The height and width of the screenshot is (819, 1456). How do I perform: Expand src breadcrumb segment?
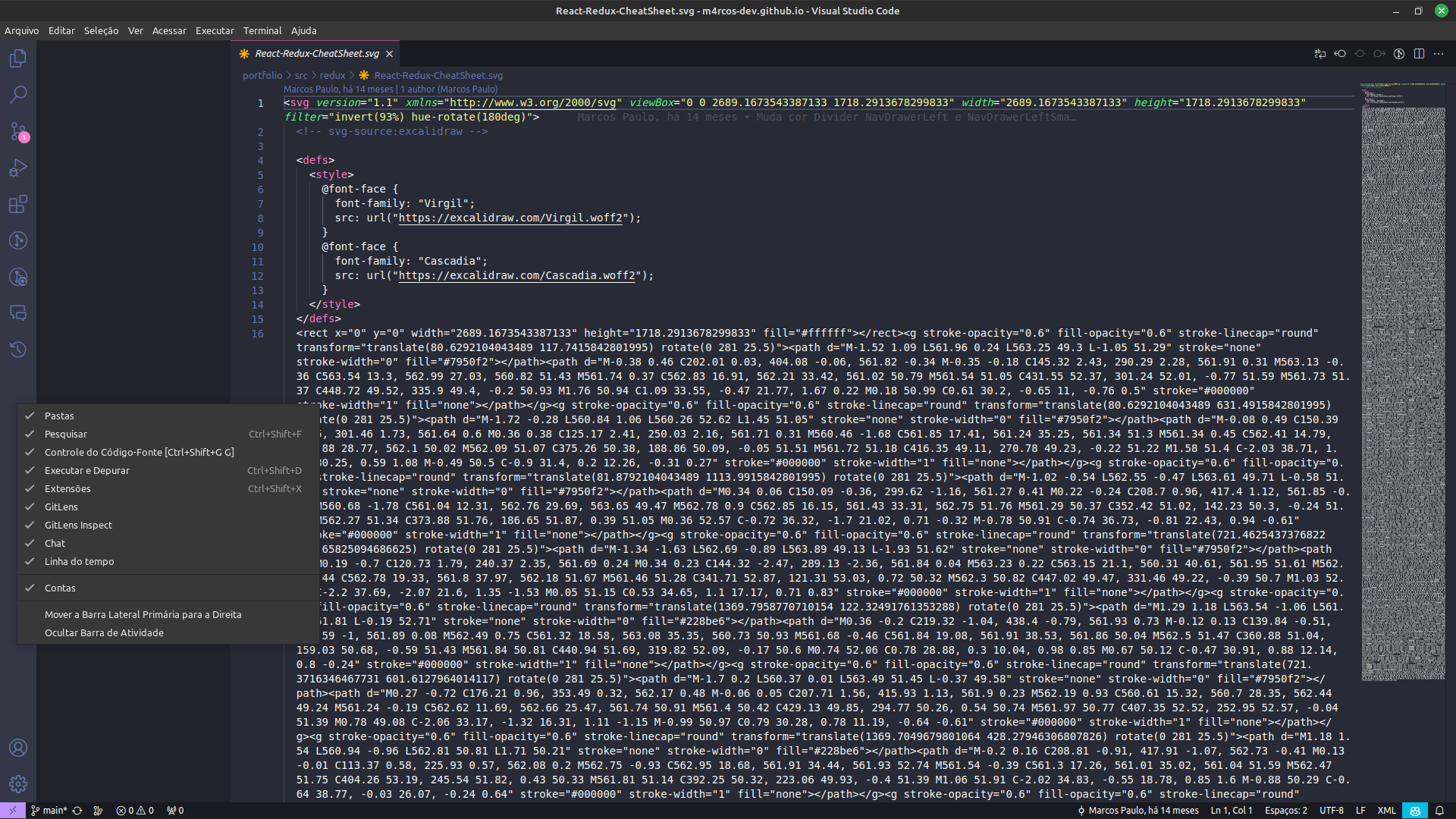tap(301, 75)
